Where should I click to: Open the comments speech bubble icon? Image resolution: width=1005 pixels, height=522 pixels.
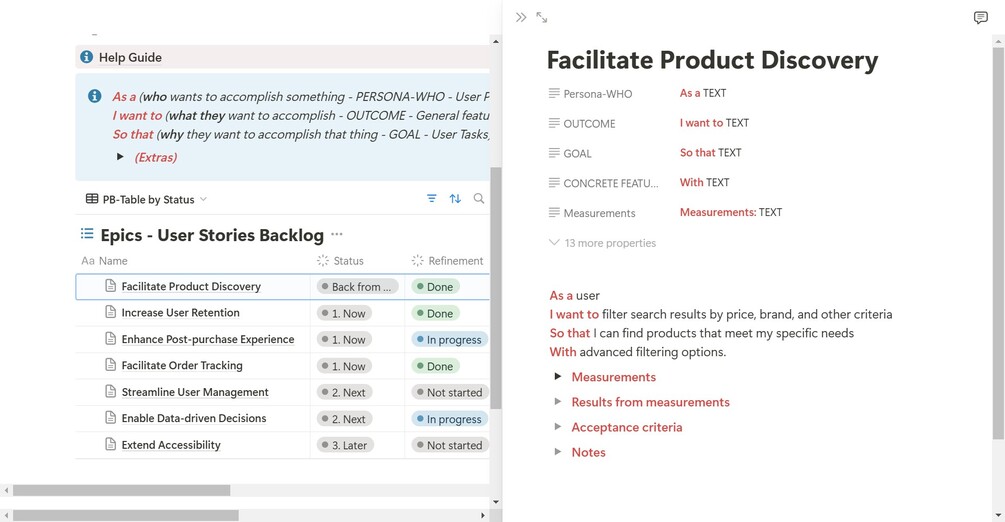coord(980,18)
